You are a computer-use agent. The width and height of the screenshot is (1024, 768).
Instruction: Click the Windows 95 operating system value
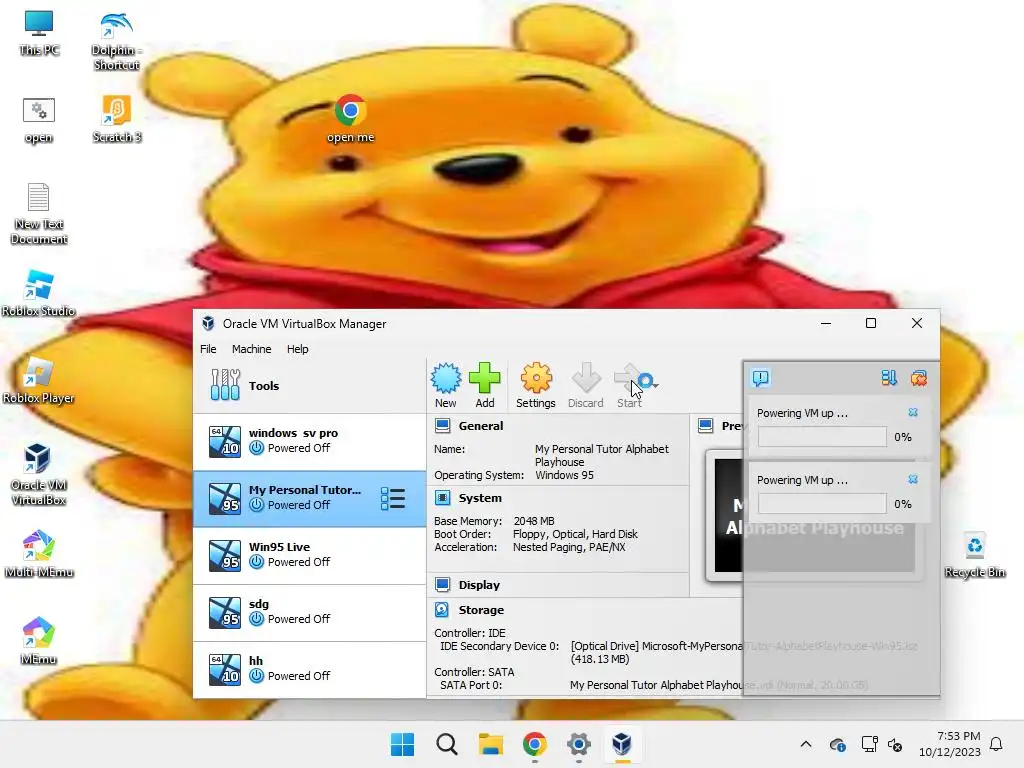(564, 475)
